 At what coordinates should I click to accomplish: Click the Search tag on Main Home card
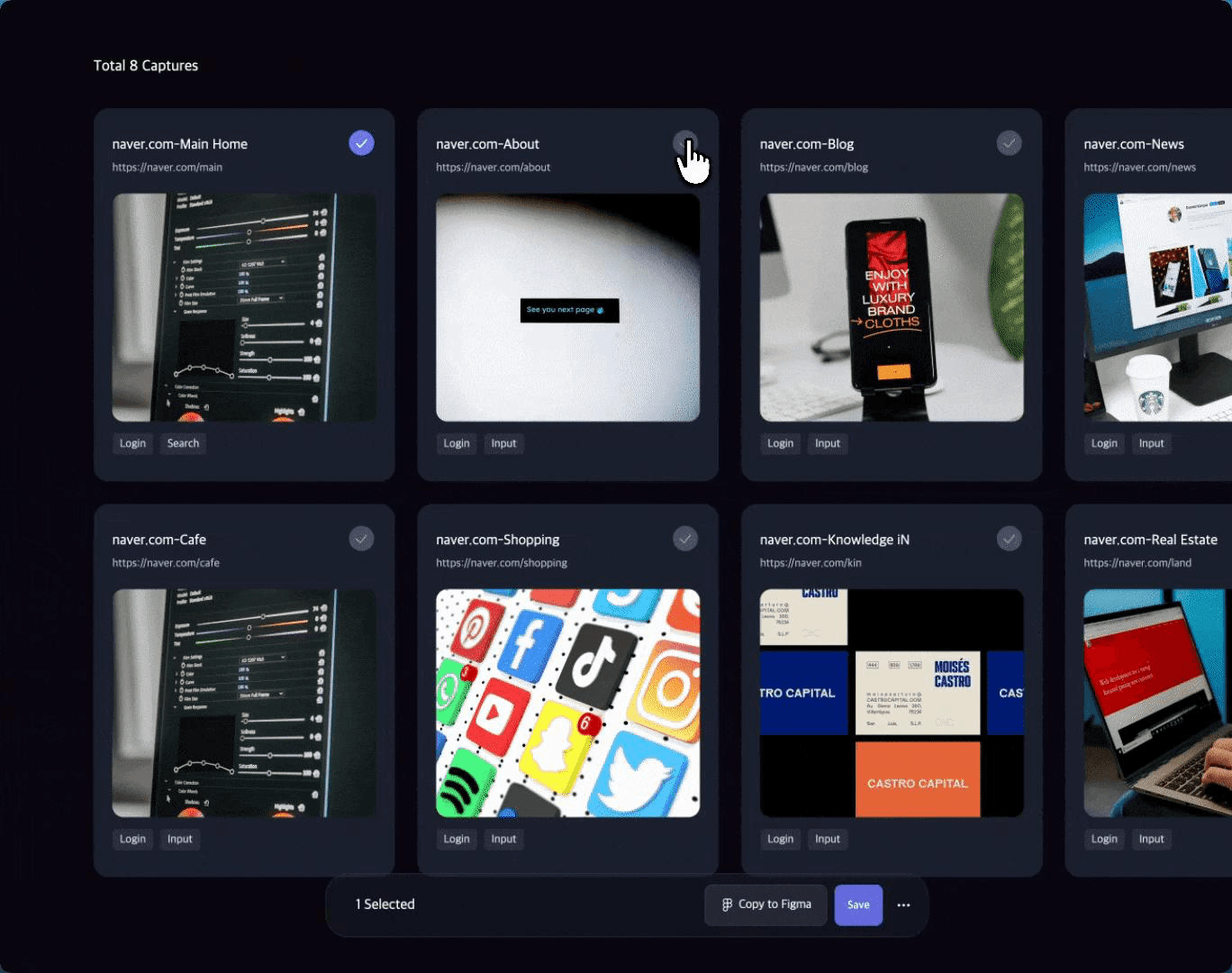coord(183,443)
